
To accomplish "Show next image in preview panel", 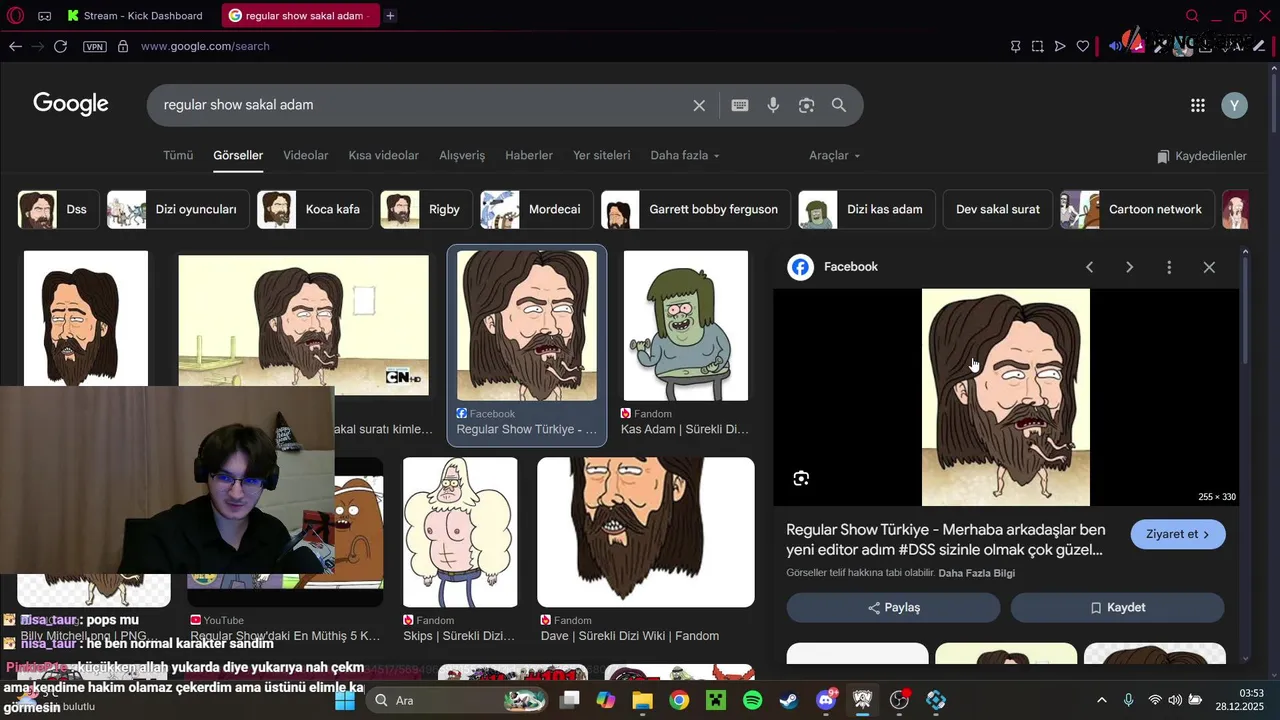I will point(1130,267).
